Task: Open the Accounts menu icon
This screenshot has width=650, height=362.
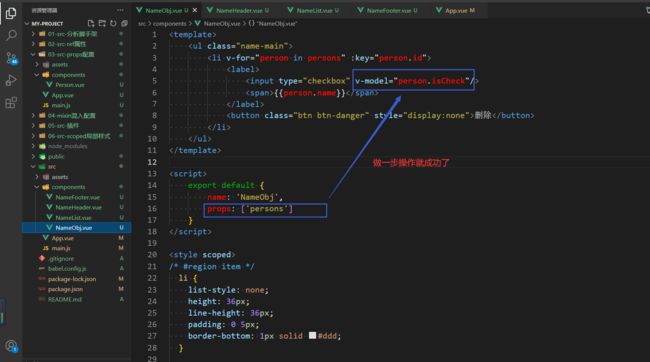Action: click(x=11, y=346)
